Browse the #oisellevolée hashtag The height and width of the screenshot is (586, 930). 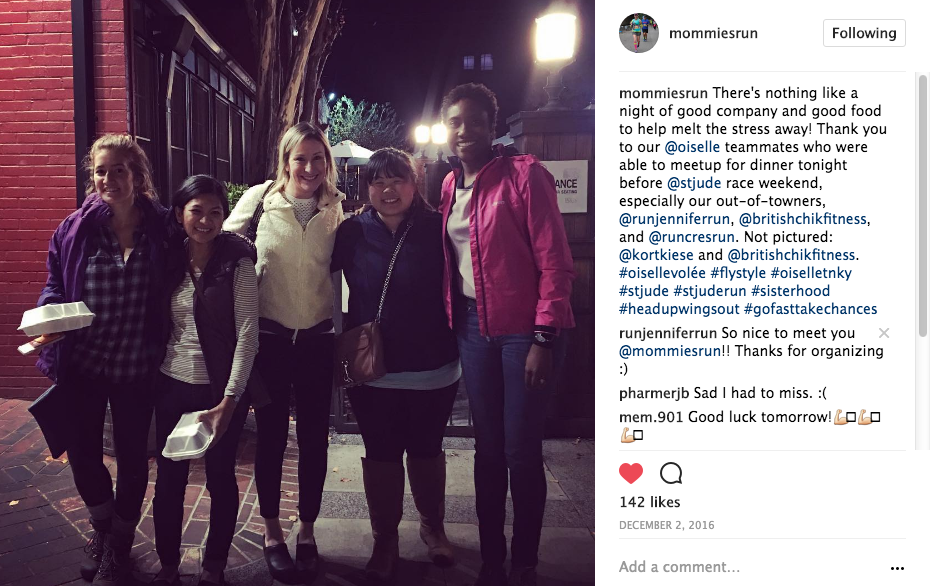(663, 273)
